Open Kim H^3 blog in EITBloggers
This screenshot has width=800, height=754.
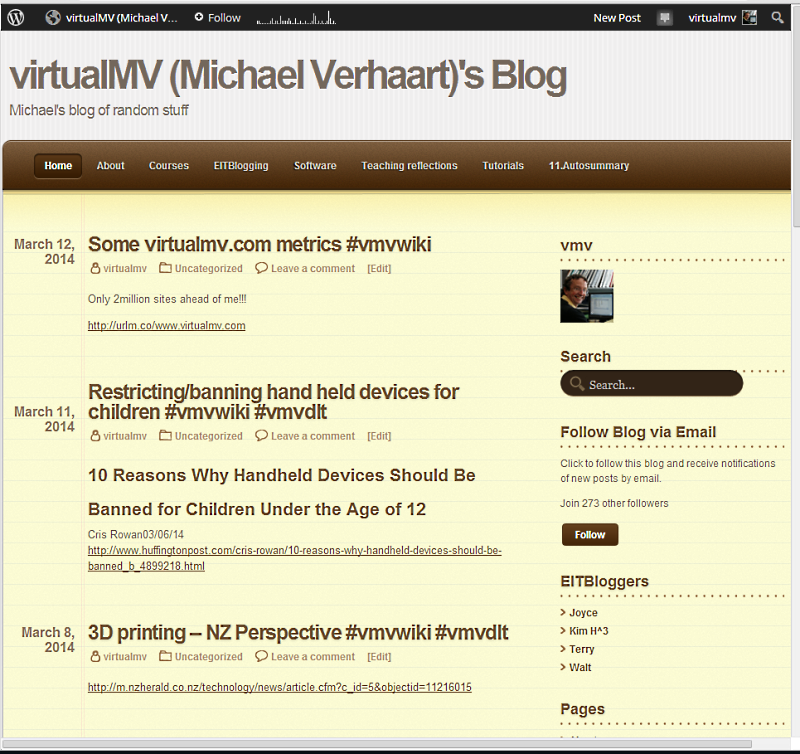(x=589, y=631)
